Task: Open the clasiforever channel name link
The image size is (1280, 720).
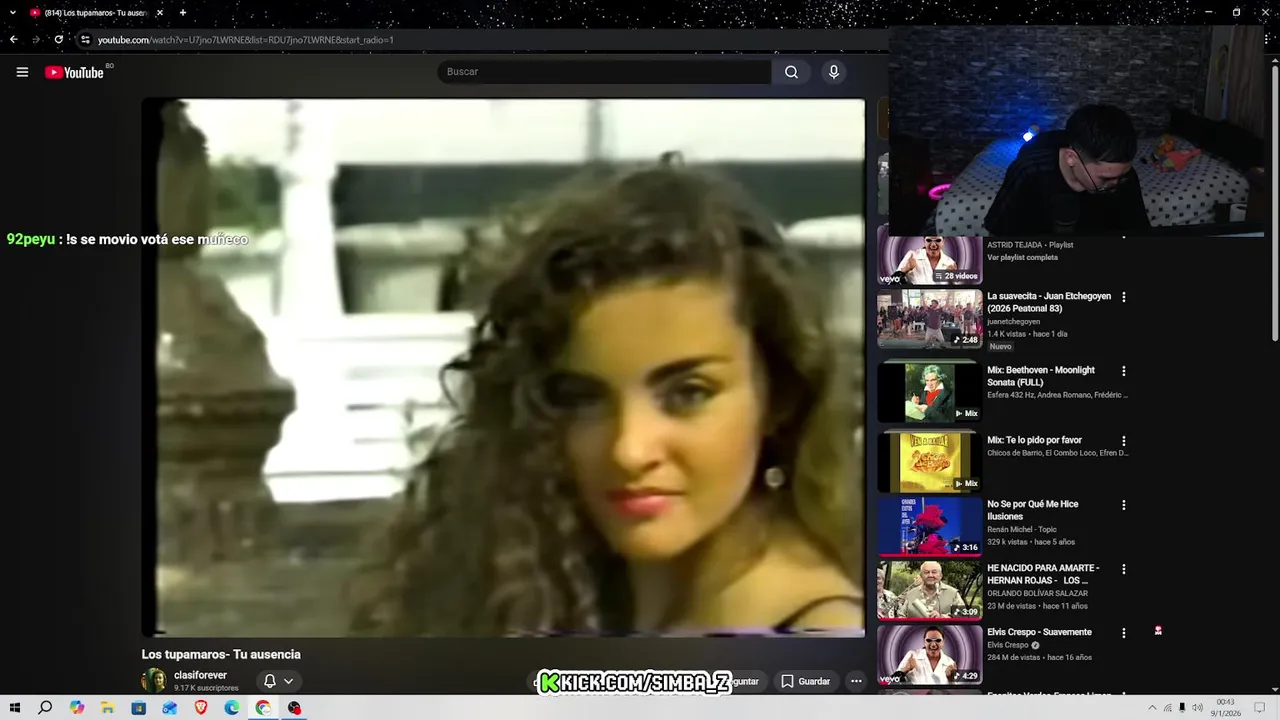Action: [200, 675]
